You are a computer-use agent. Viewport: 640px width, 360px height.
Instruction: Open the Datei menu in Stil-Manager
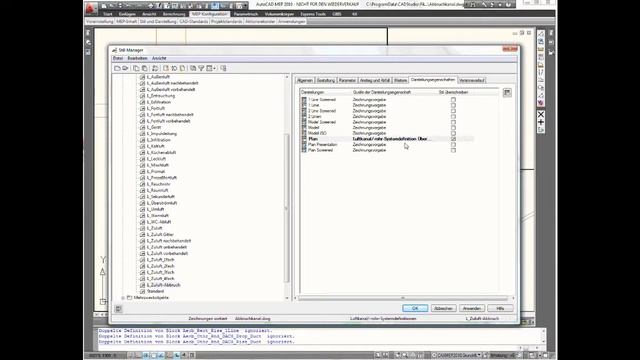click(118, 58)
